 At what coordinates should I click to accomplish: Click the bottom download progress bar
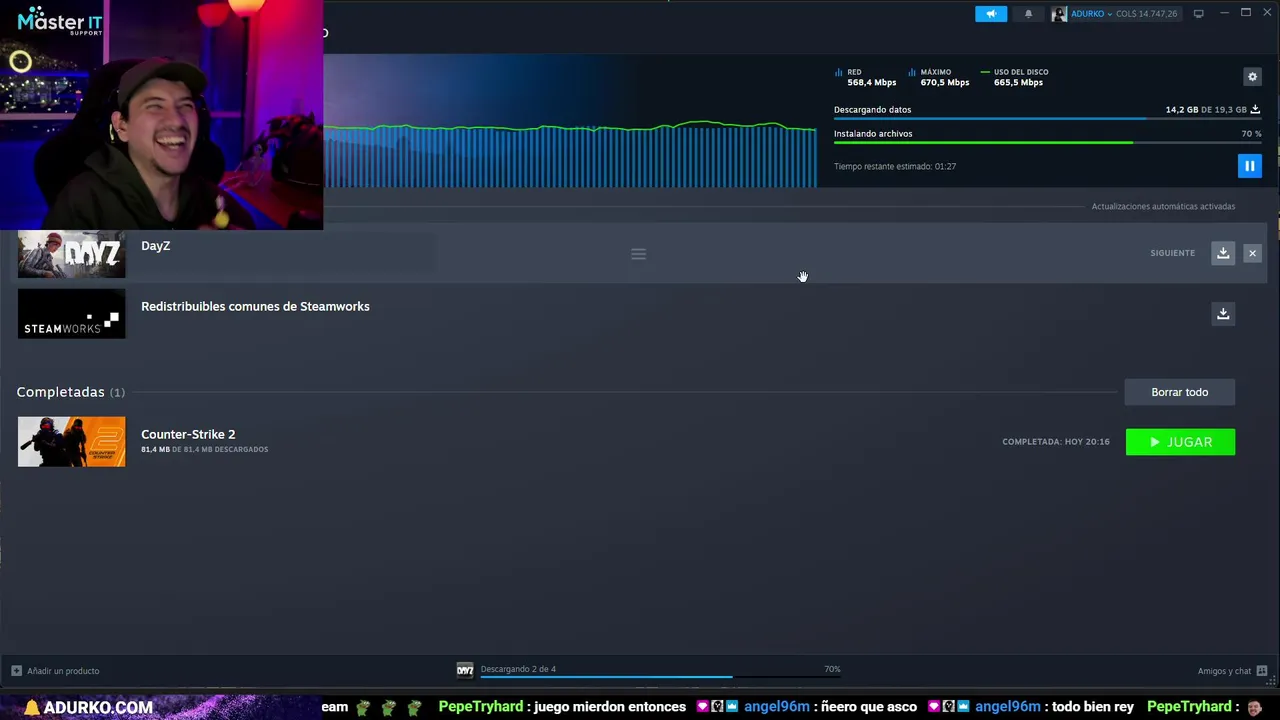pyautogui.click(x=660, y=677)
